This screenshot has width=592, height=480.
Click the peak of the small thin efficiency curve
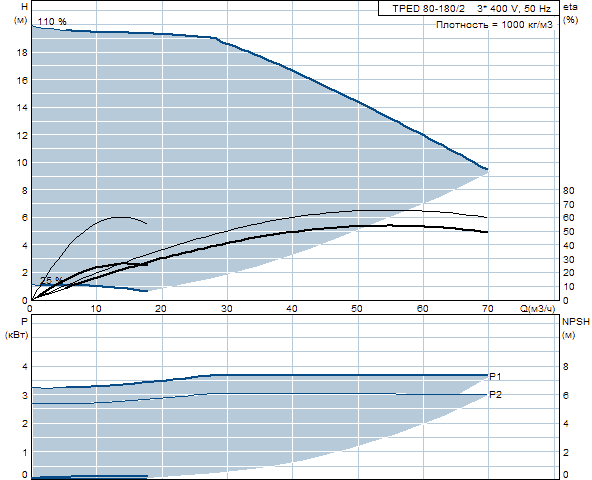click(x=120, y=217)
